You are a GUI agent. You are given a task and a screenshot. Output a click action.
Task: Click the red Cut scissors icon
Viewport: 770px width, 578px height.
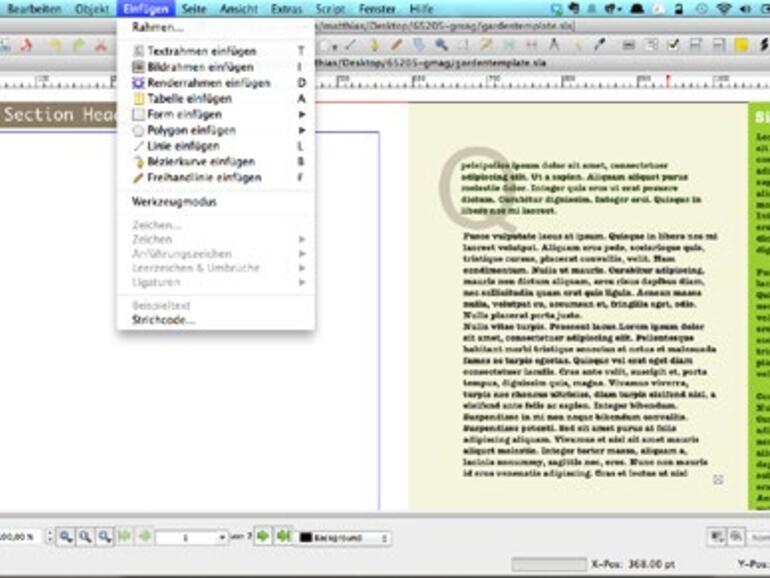[101, 46]
